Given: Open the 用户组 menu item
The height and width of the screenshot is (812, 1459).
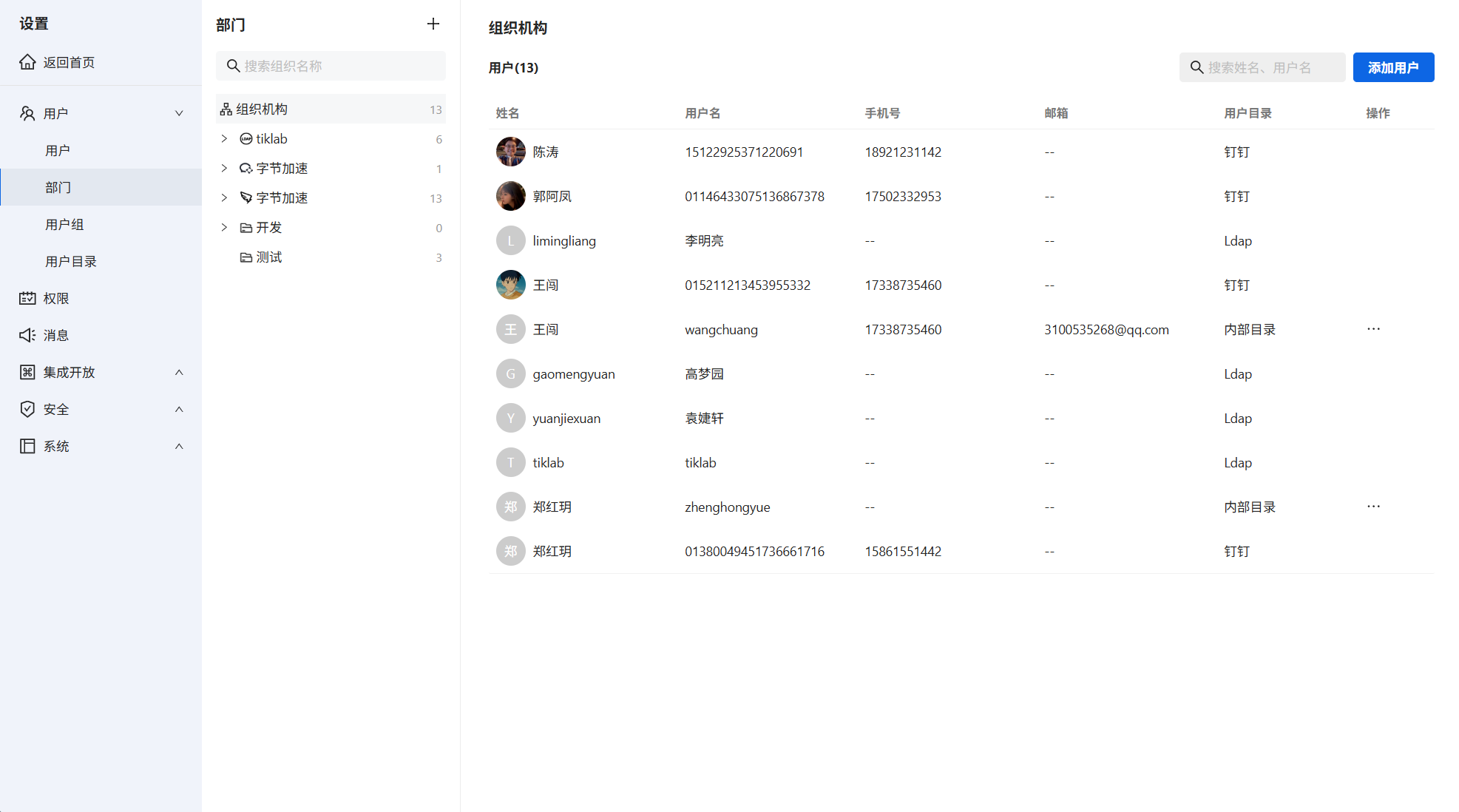Looking at the screenshot, I should (64, 224).
